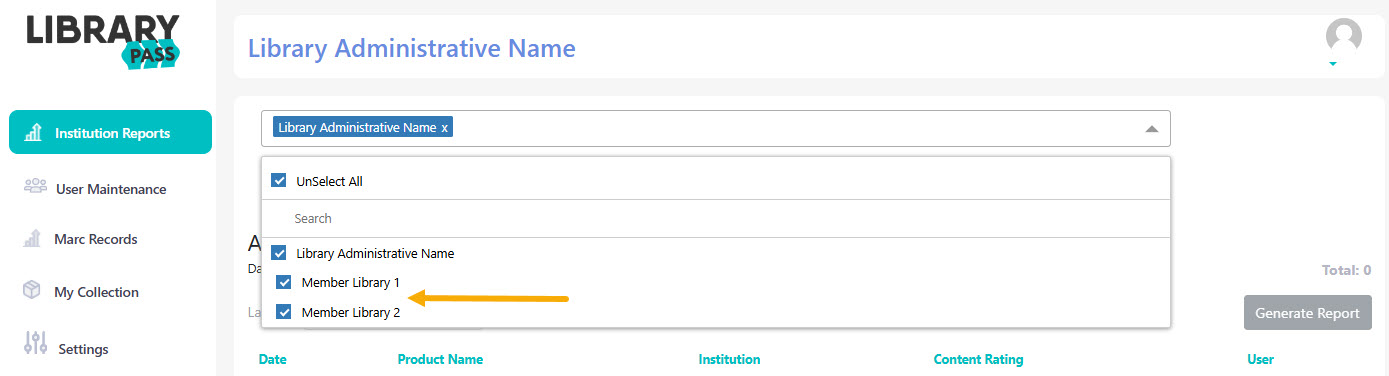Click the My Collection box icon

click(33, 291)
